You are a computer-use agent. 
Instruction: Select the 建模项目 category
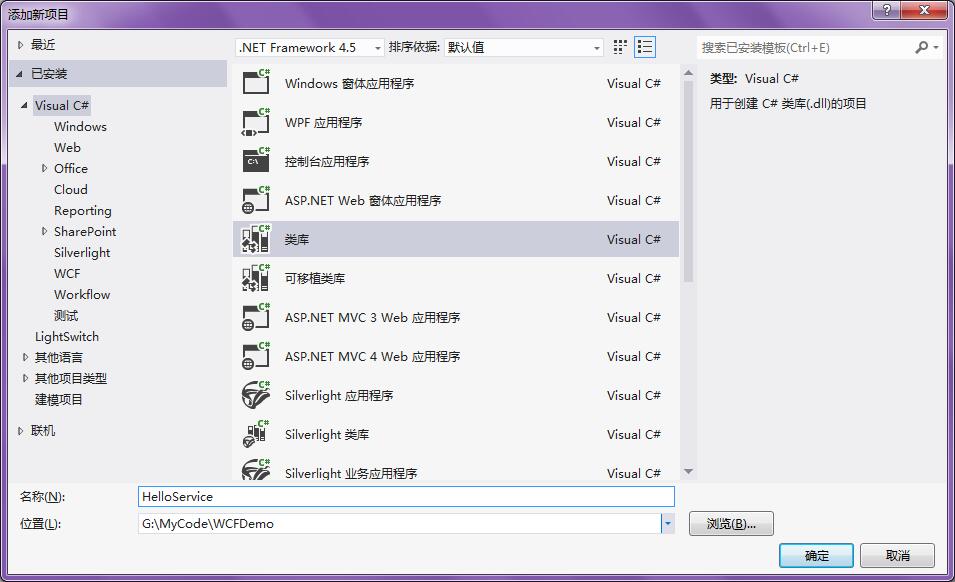pos(58,399)
